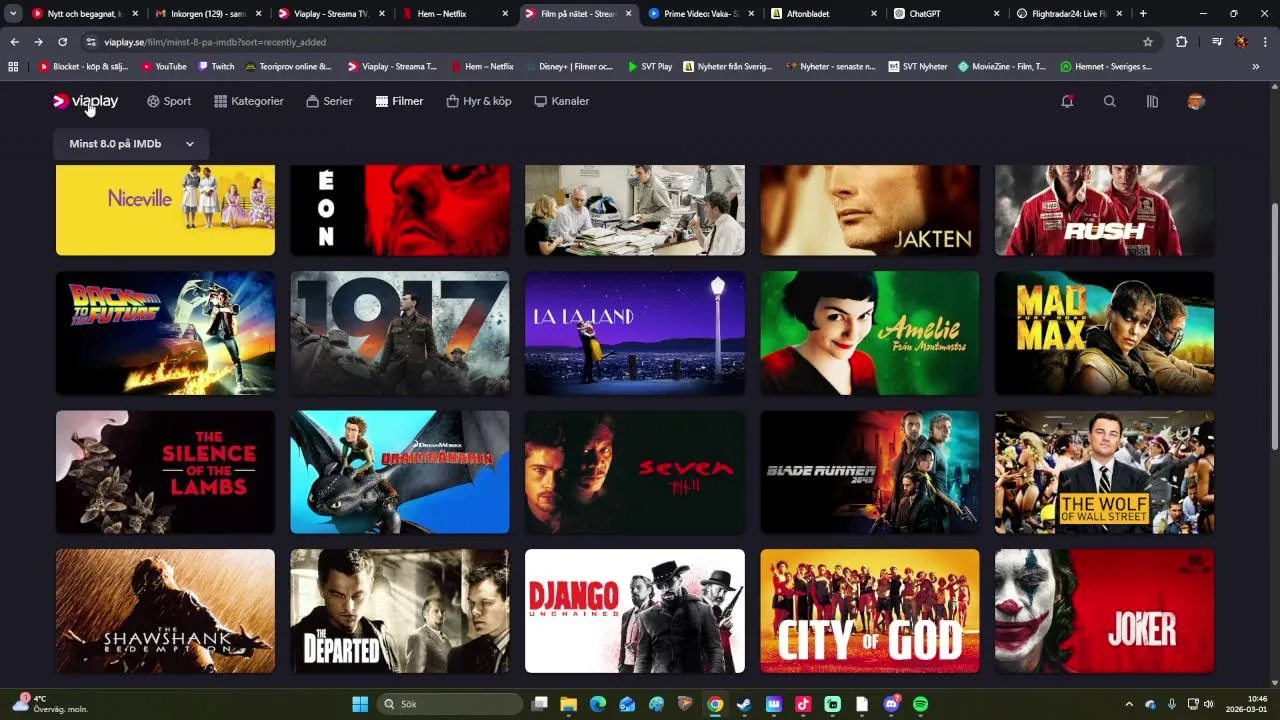This screenshot has height=720, width=1280.
Task: Switch to the ChatGPT tab
Action: pos(945,14)
